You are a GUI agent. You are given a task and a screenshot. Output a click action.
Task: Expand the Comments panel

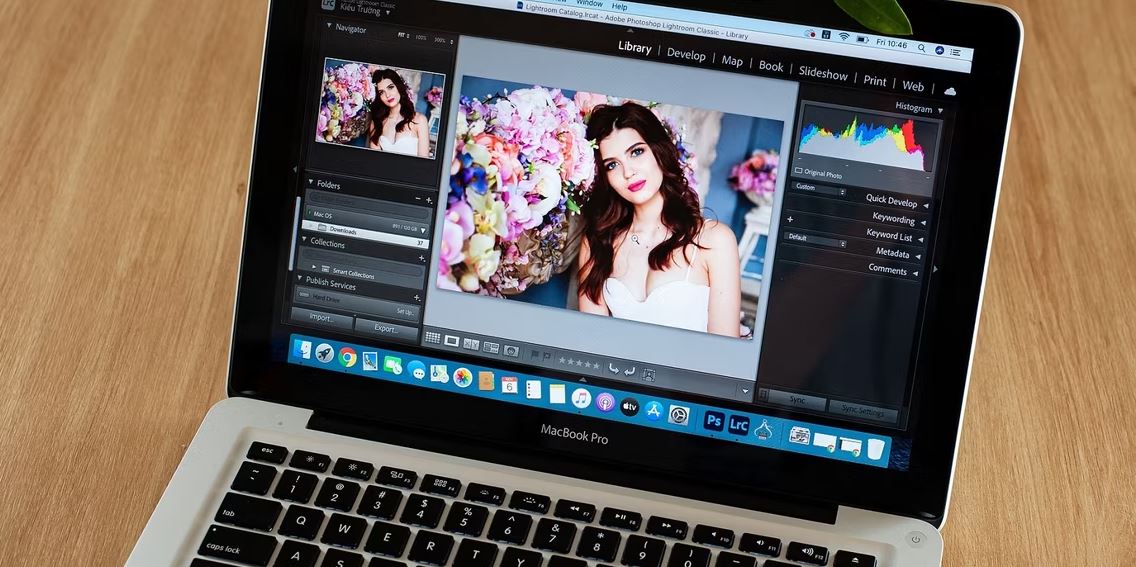(x=914, y=273)
